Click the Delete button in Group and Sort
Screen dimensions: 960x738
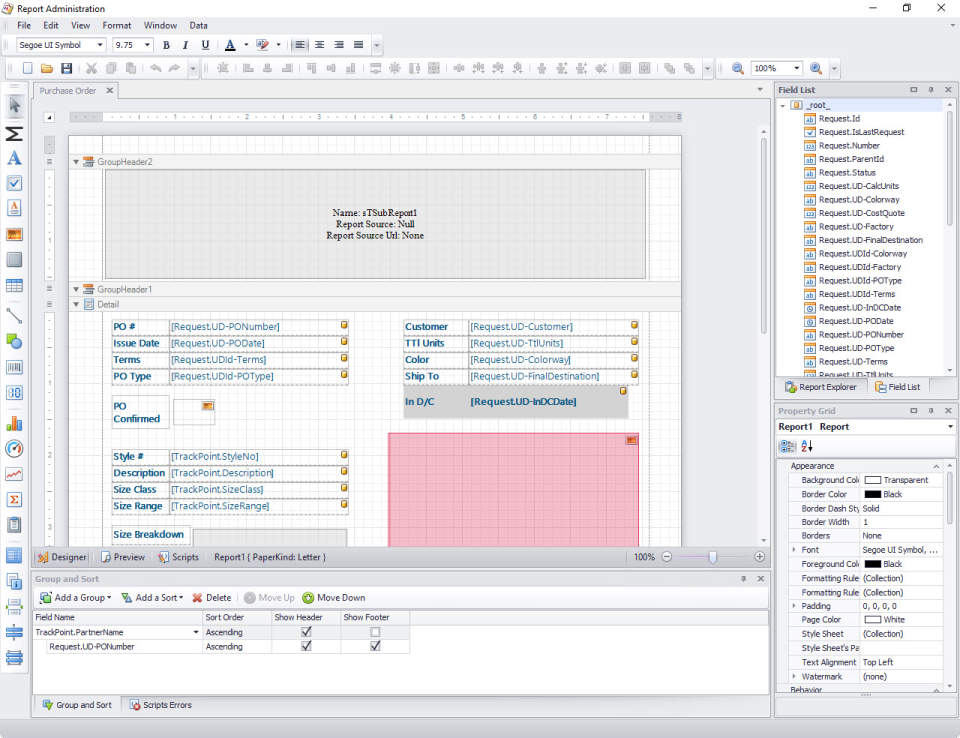click(212, 598)
